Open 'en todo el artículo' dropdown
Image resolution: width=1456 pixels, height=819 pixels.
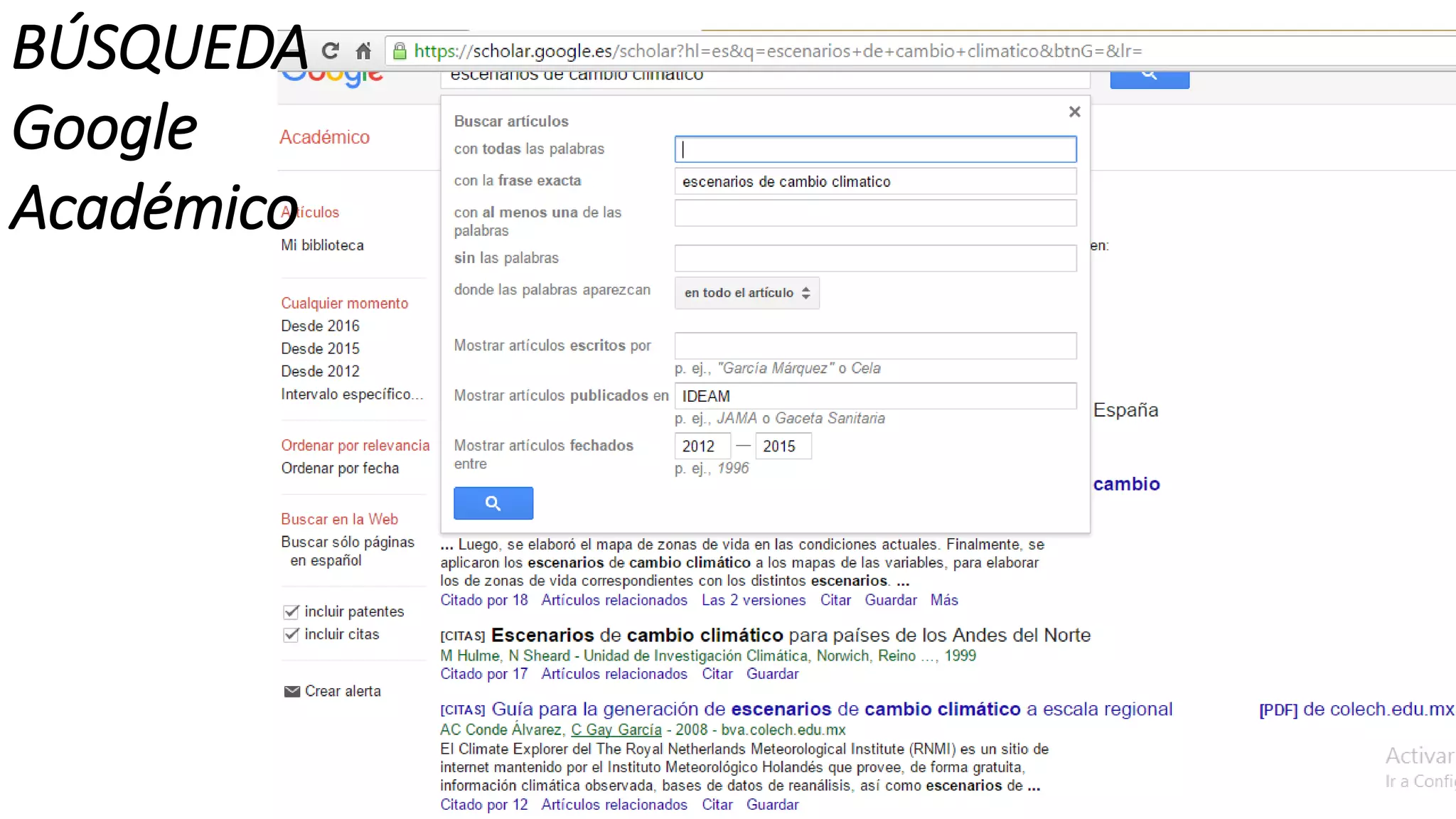pyautogui.click(x=746, y=293)
